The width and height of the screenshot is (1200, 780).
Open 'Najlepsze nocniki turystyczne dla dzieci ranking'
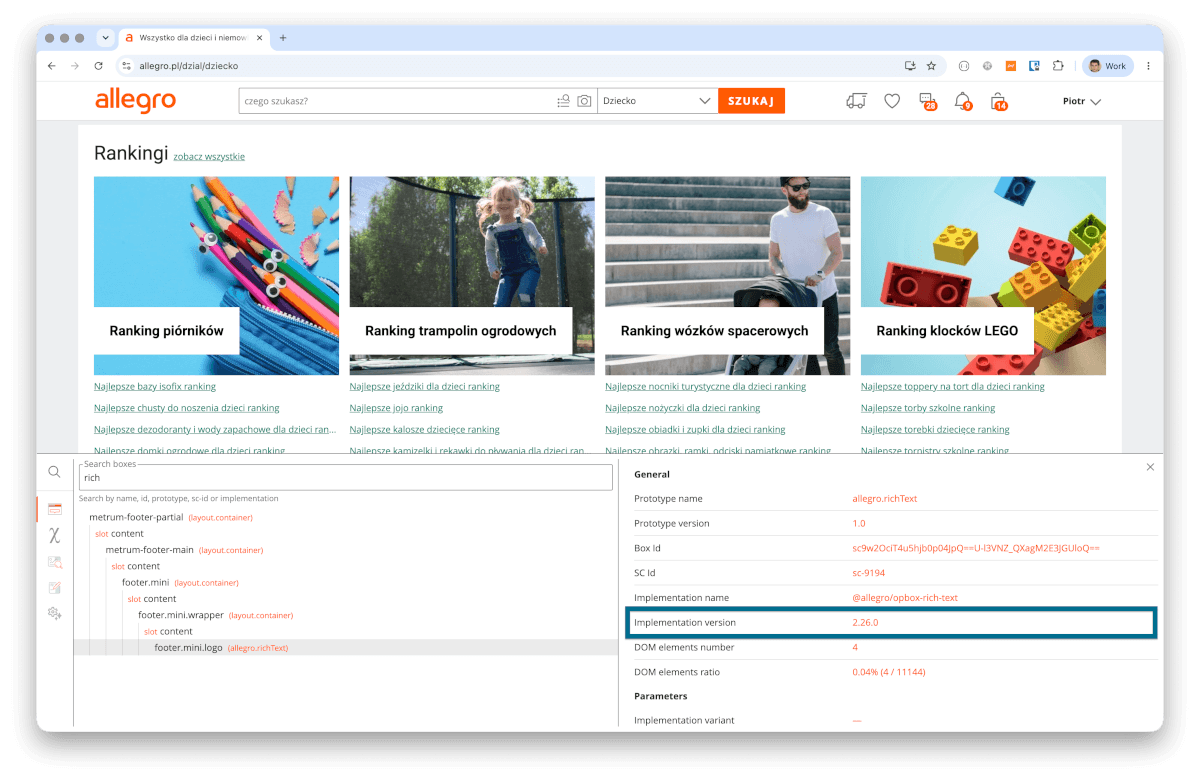705,386
